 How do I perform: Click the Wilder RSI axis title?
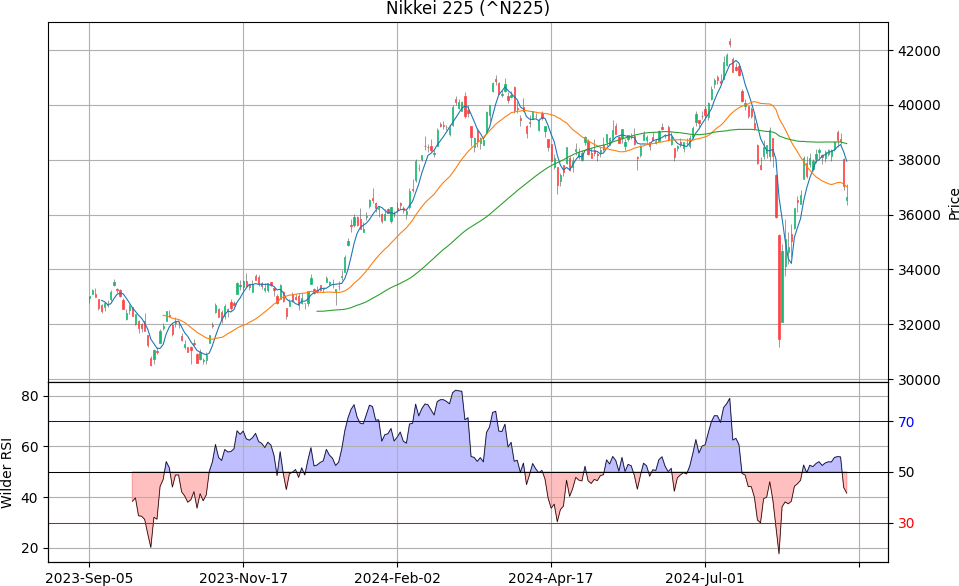(7, 473)
